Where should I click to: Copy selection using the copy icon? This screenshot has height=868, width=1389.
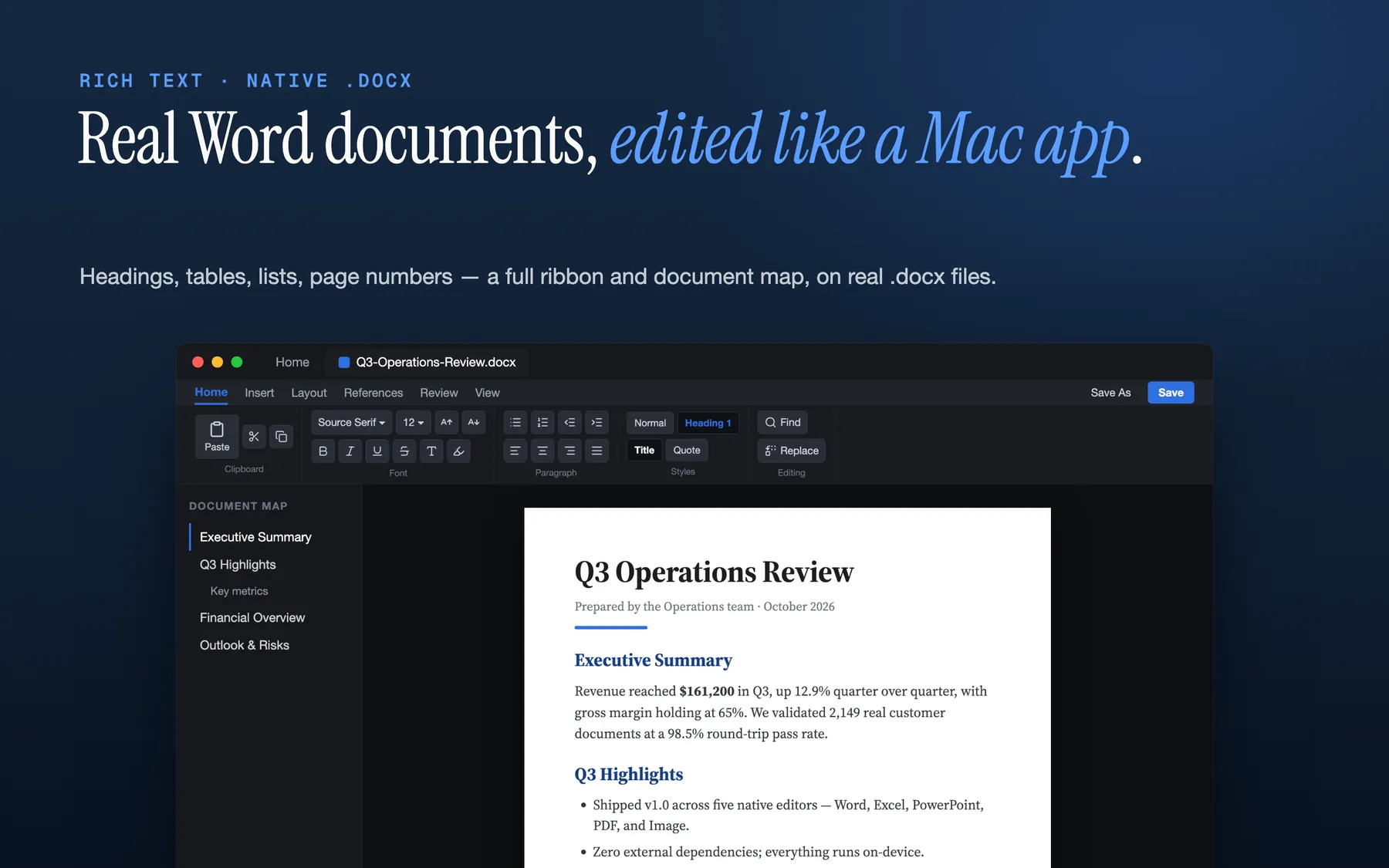282,437
